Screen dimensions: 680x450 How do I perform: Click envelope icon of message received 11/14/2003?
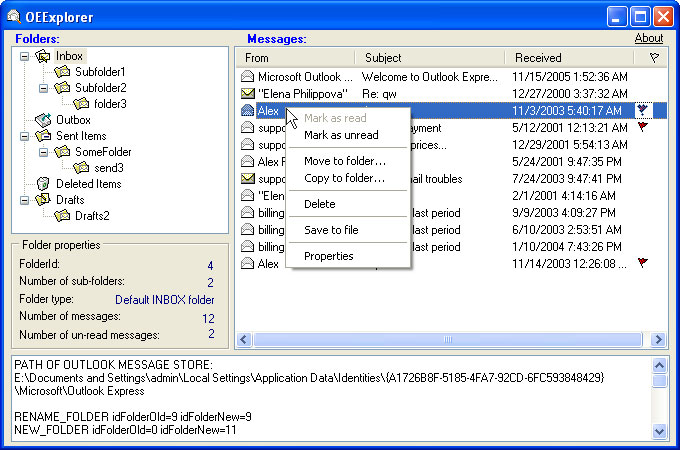[247, 264]
